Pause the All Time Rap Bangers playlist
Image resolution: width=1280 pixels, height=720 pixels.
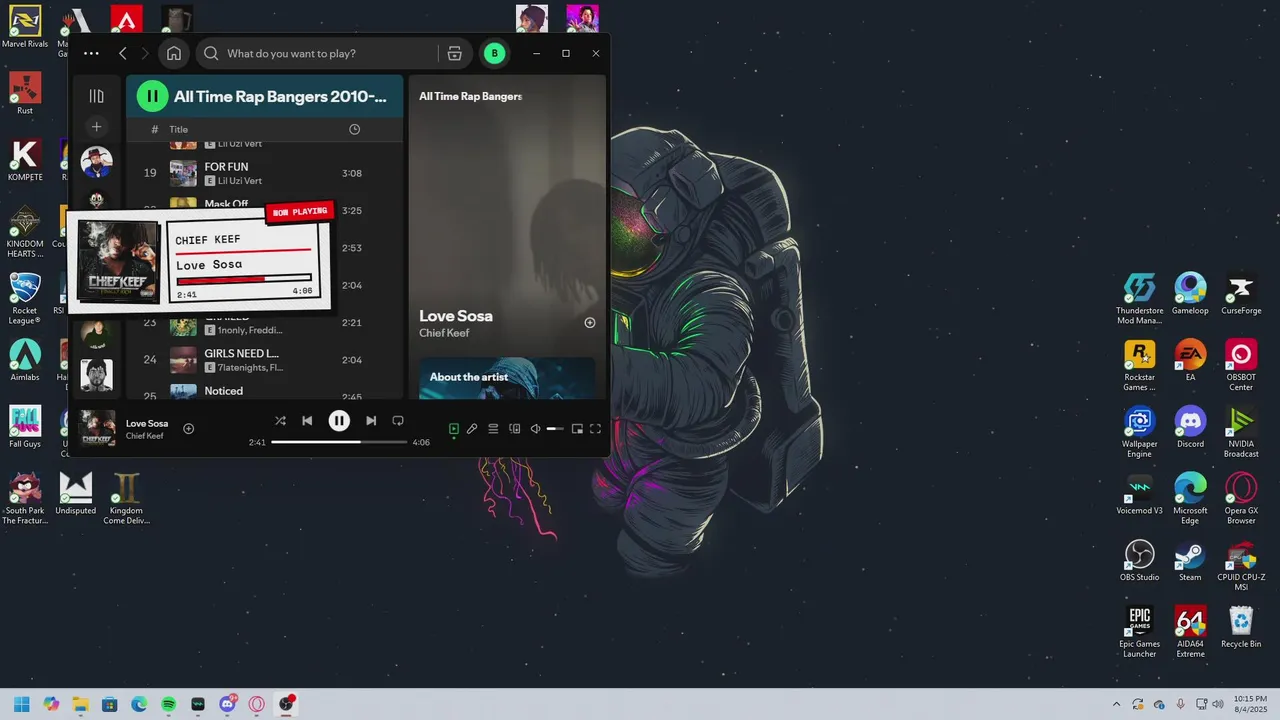point(152,96)
